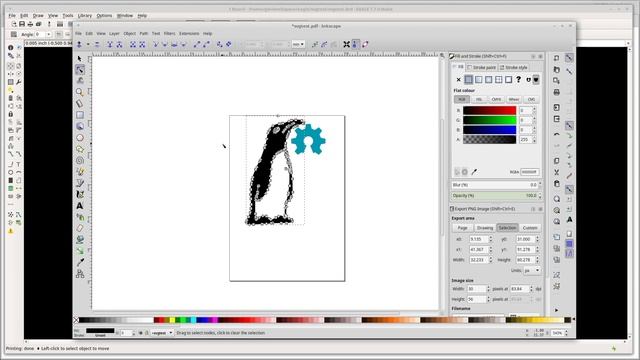Switch to Stroke style tab
640x360 pixels.
514,67
